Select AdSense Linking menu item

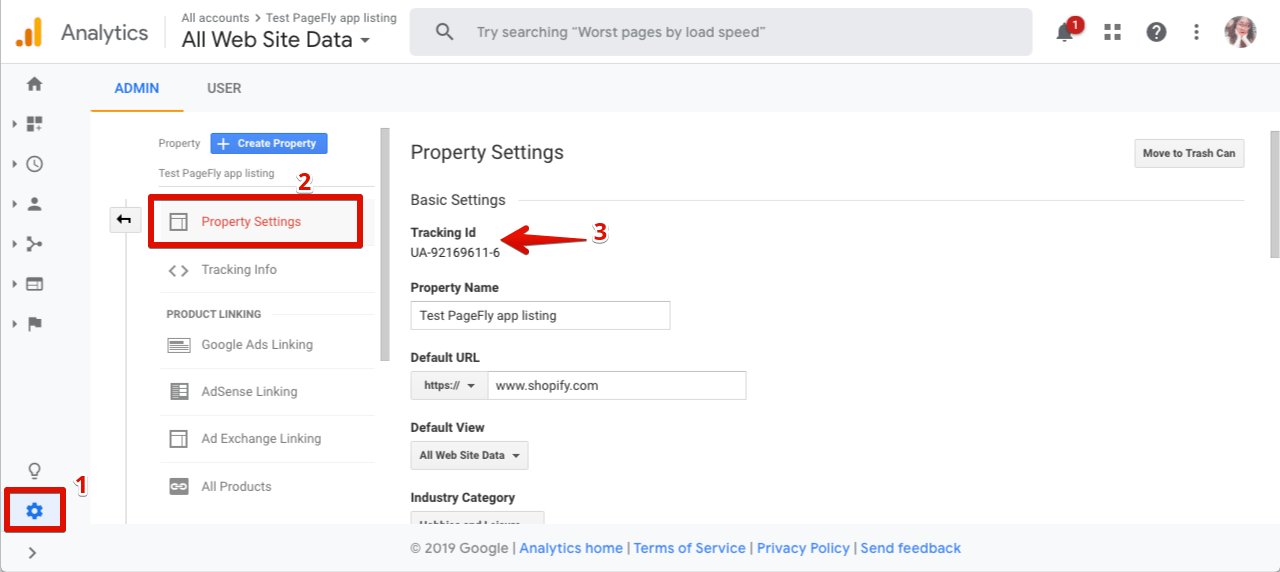[267, 392]
